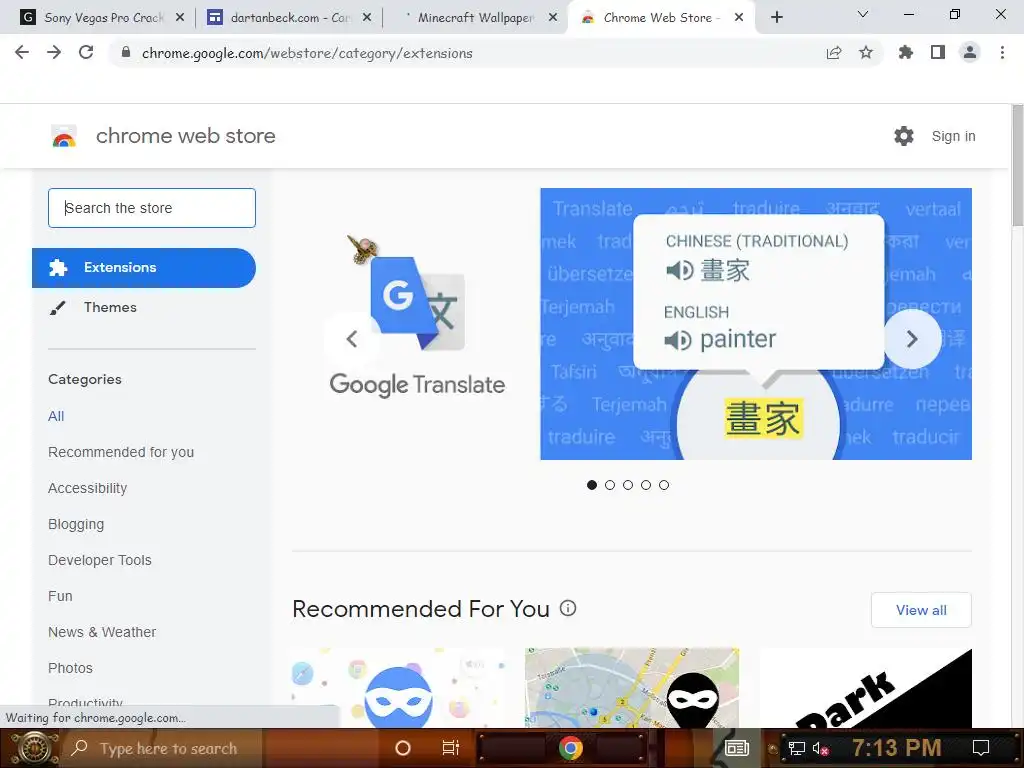The height and width of the screenshot is (768, 1024).
Task: Open the tab search dropdown arrow
Action: click(x=863, y=14)
